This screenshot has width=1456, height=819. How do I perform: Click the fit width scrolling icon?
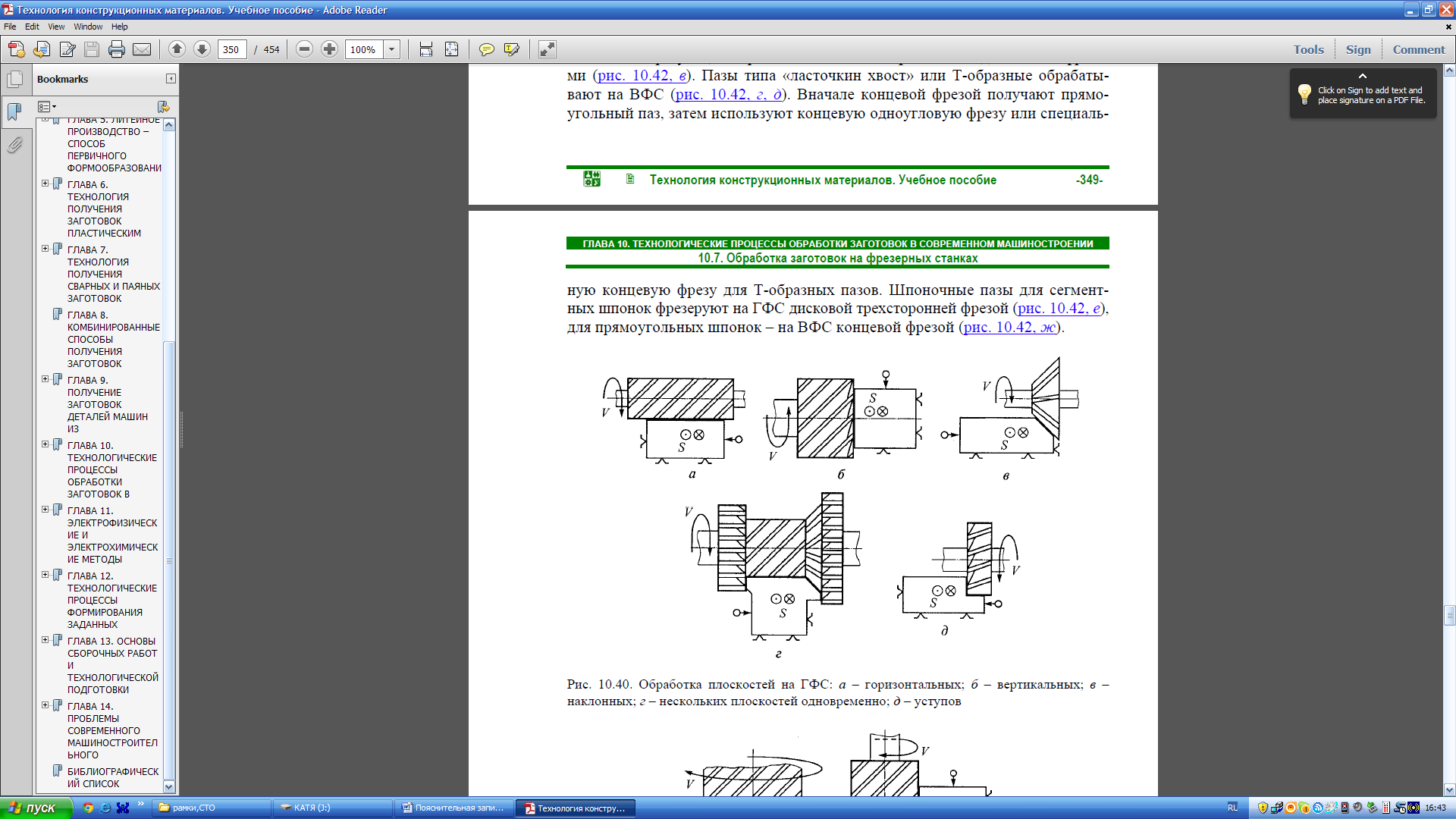coord(426,49)
